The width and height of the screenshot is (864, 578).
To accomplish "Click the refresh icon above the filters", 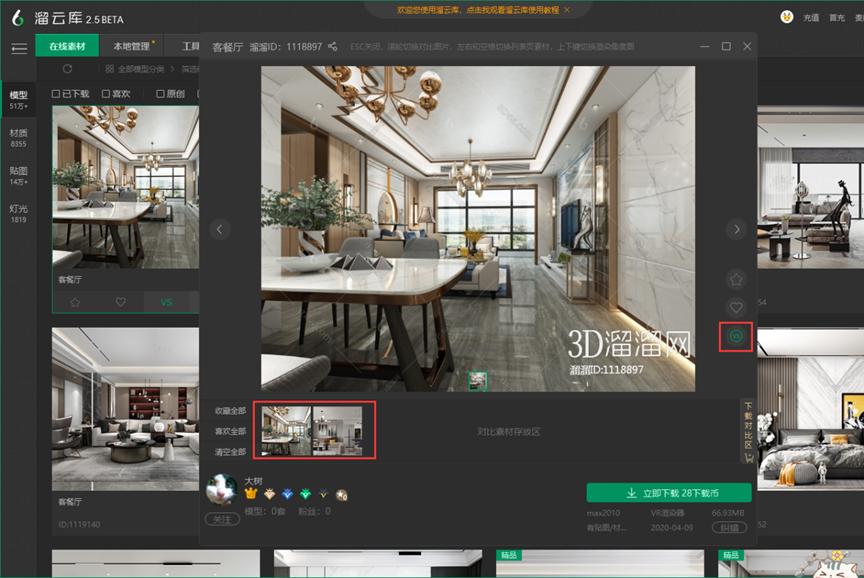I will tap(67, 69).
